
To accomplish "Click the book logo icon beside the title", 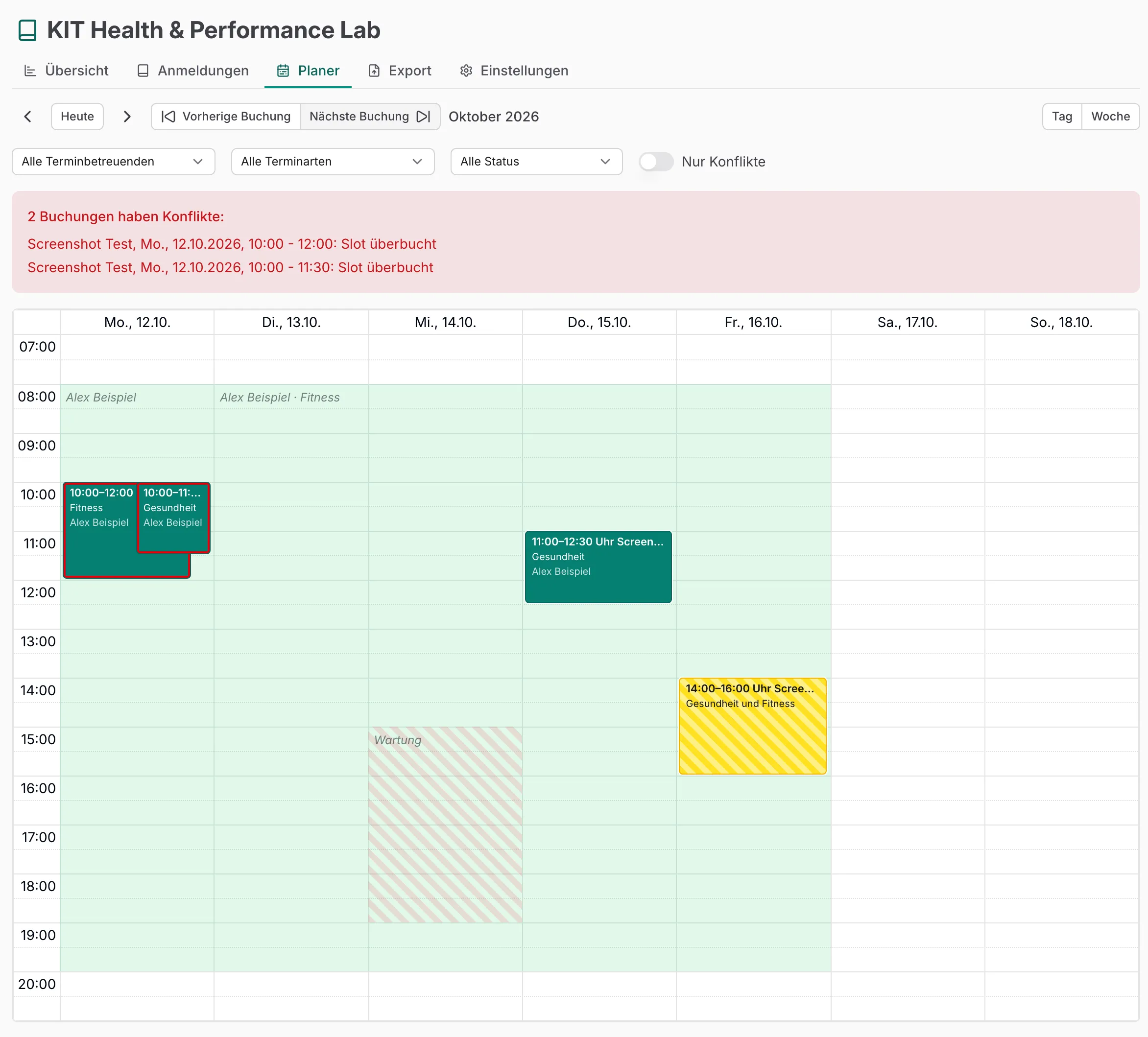I will [27, 30].
